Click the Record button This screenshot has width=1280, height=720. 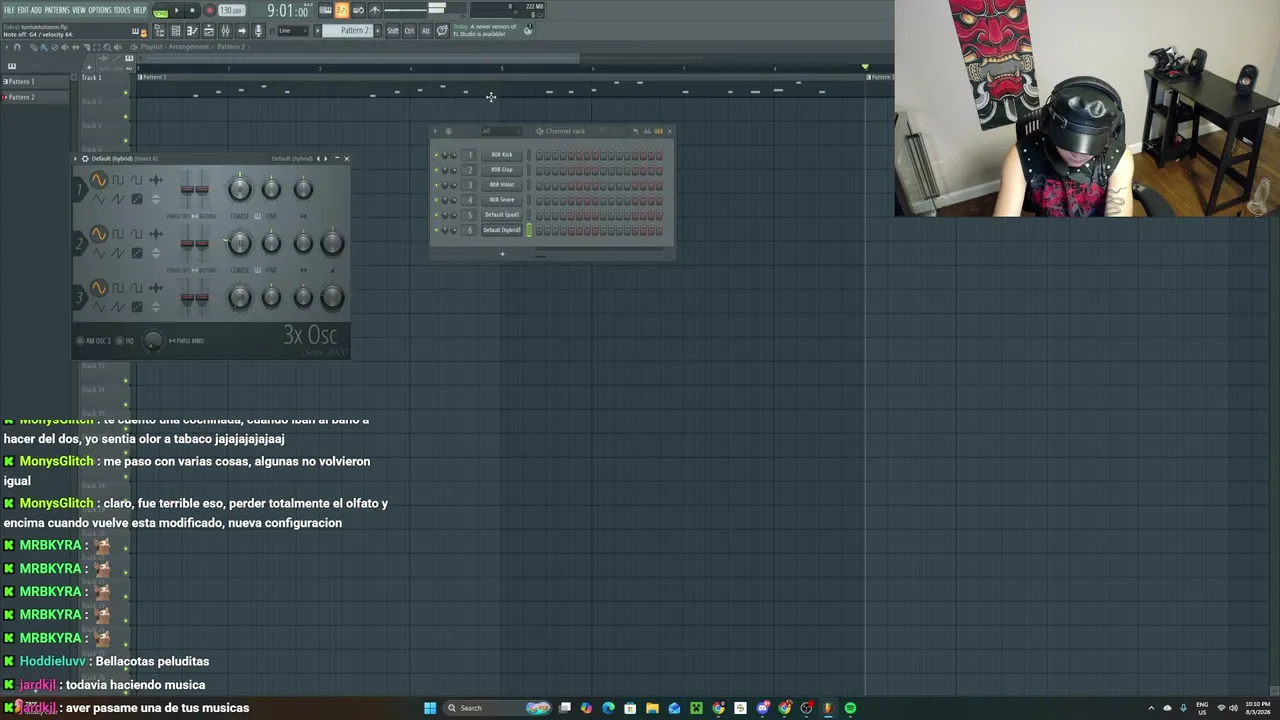[209, 11]
